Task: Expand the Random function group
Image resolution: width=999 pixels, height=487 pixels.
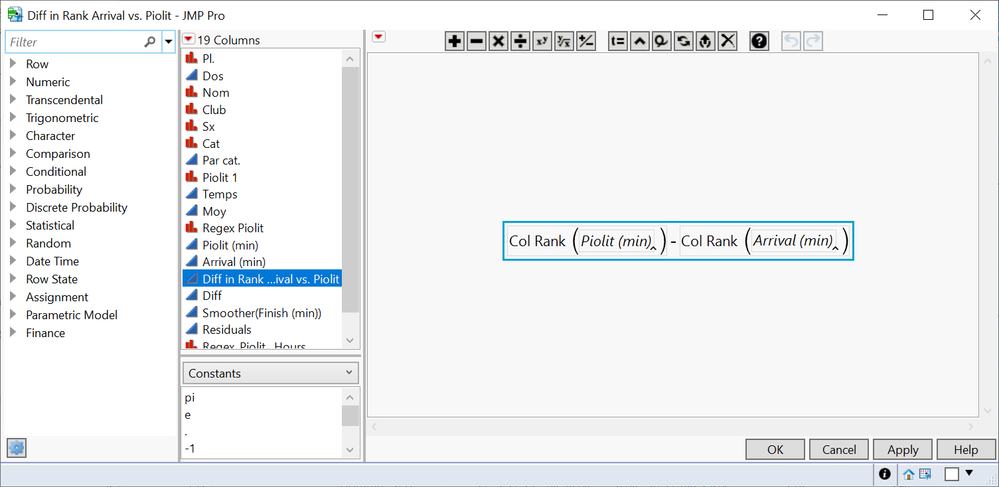Action: pos(13,244)
